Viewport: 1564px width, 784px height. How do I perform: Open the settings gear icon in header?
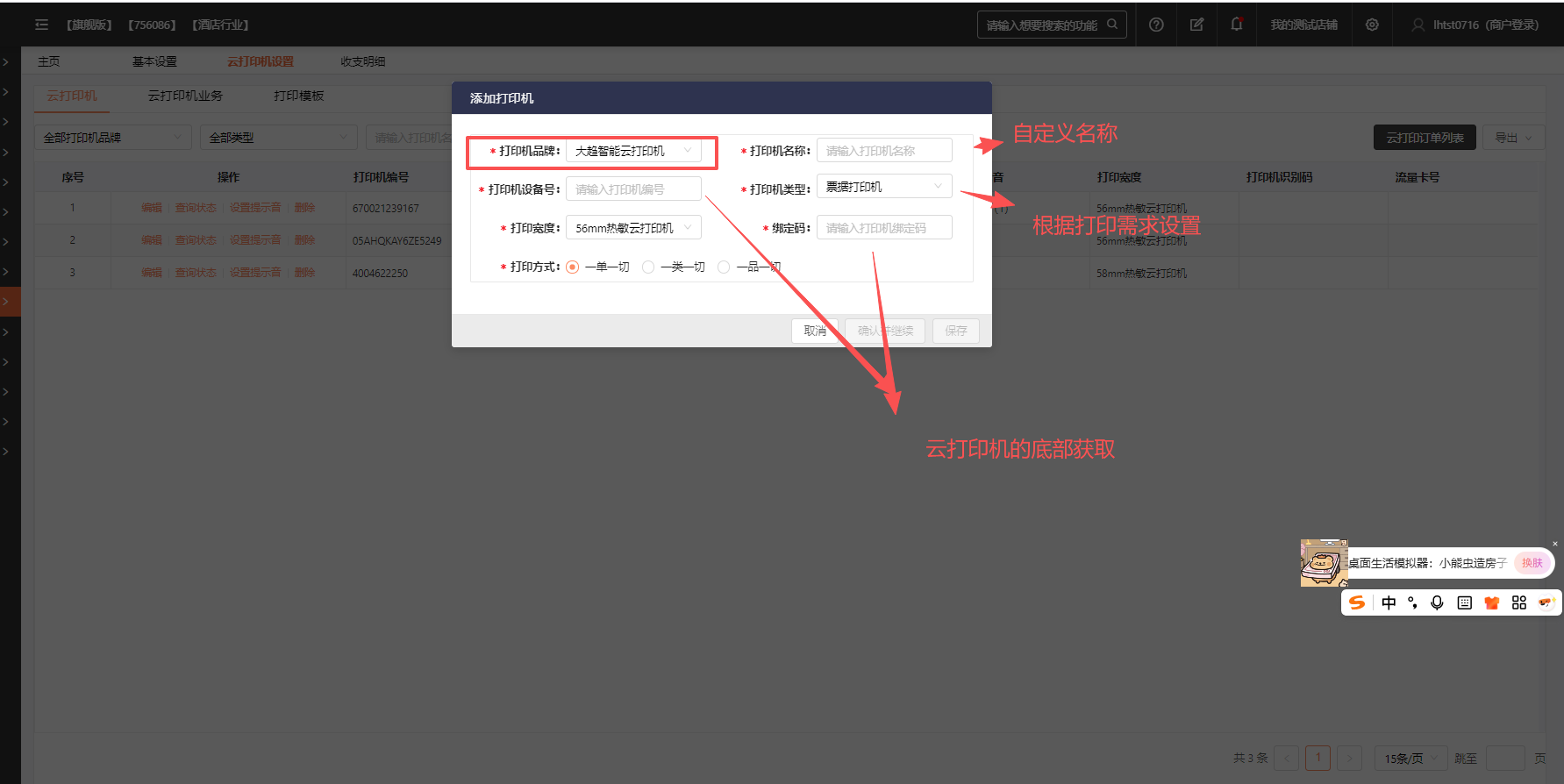[x=1372, y=25]
